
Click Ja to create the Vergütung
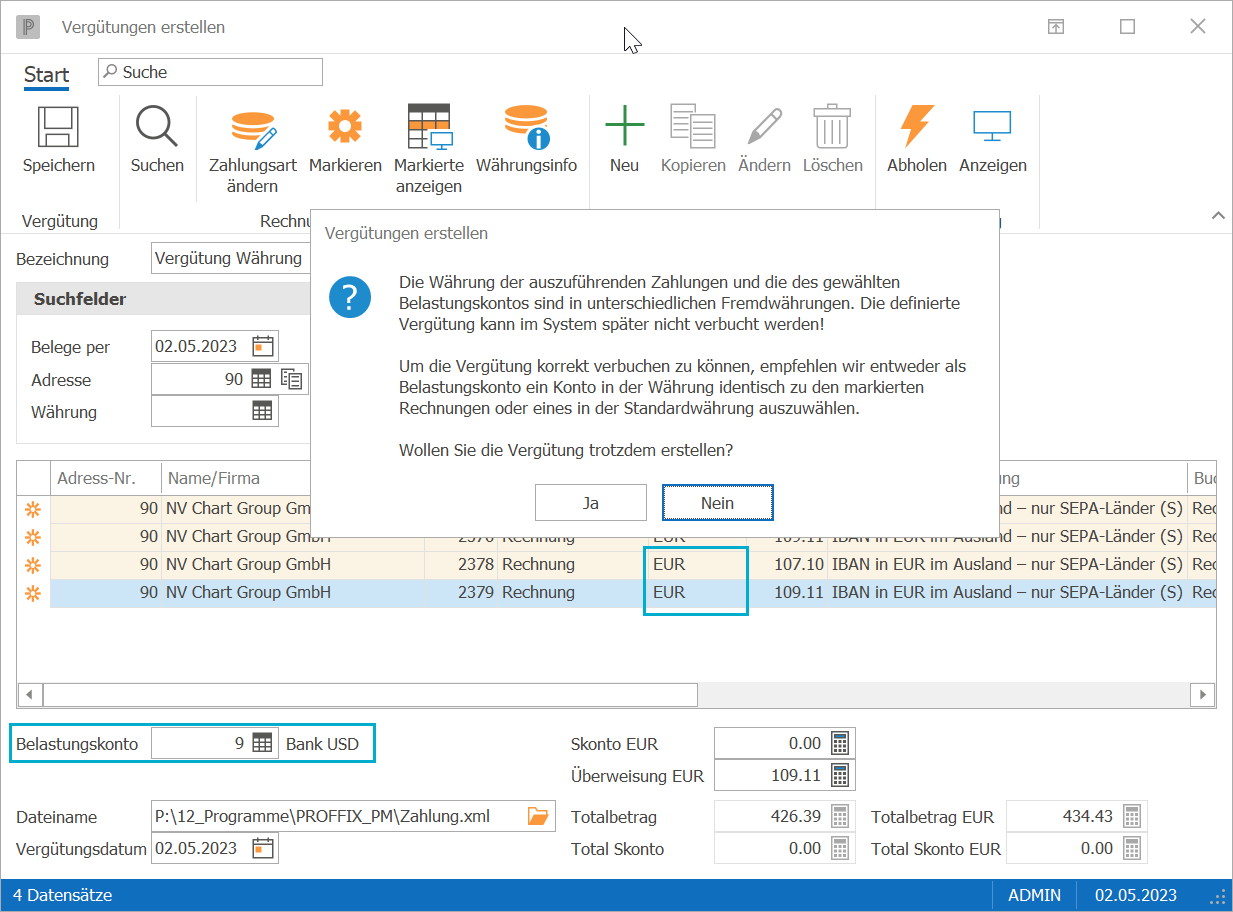[590, 503]
